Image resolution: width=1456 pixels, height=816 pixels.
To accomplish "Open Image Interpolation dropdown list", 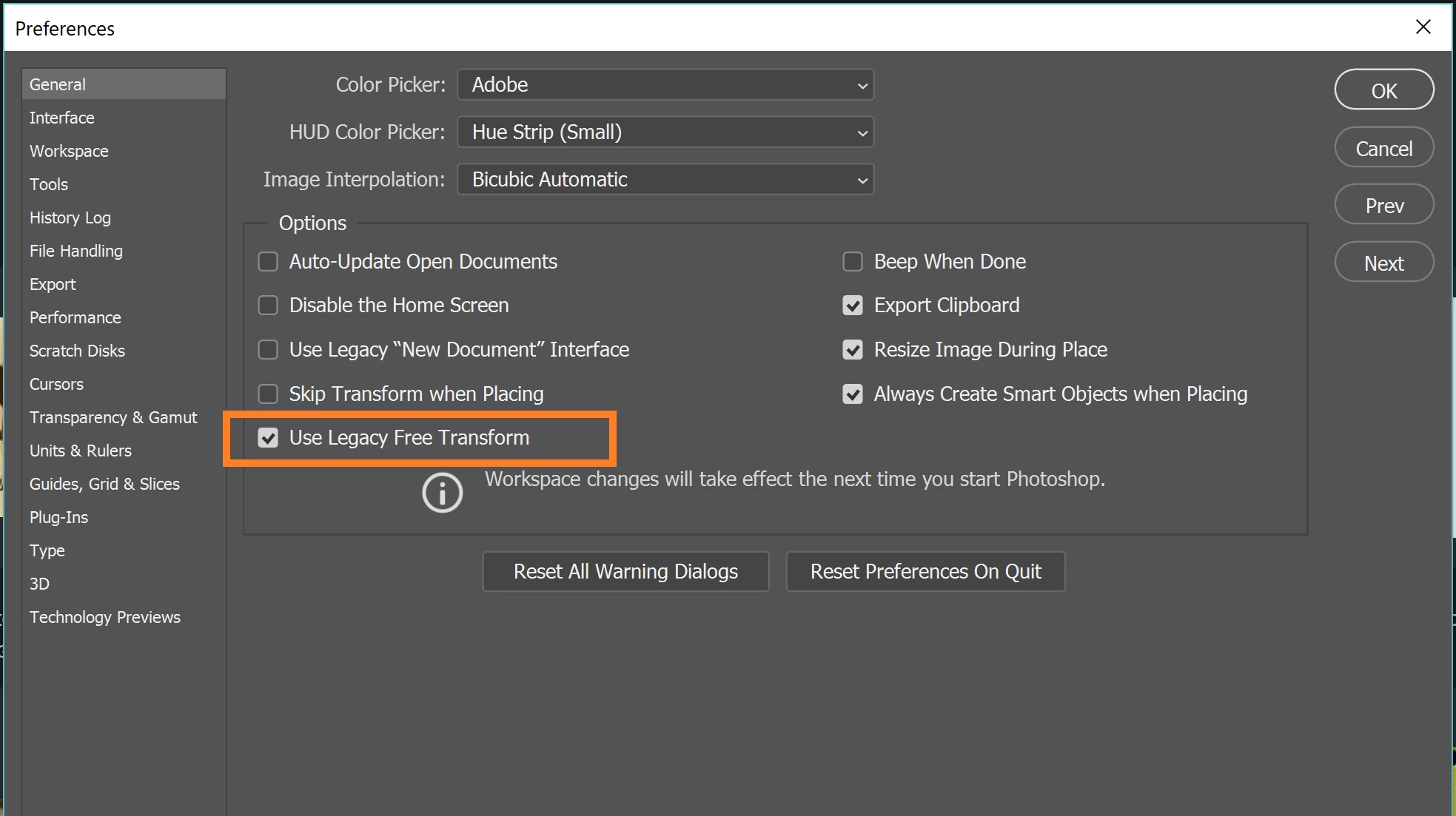I will click(665, 180).
